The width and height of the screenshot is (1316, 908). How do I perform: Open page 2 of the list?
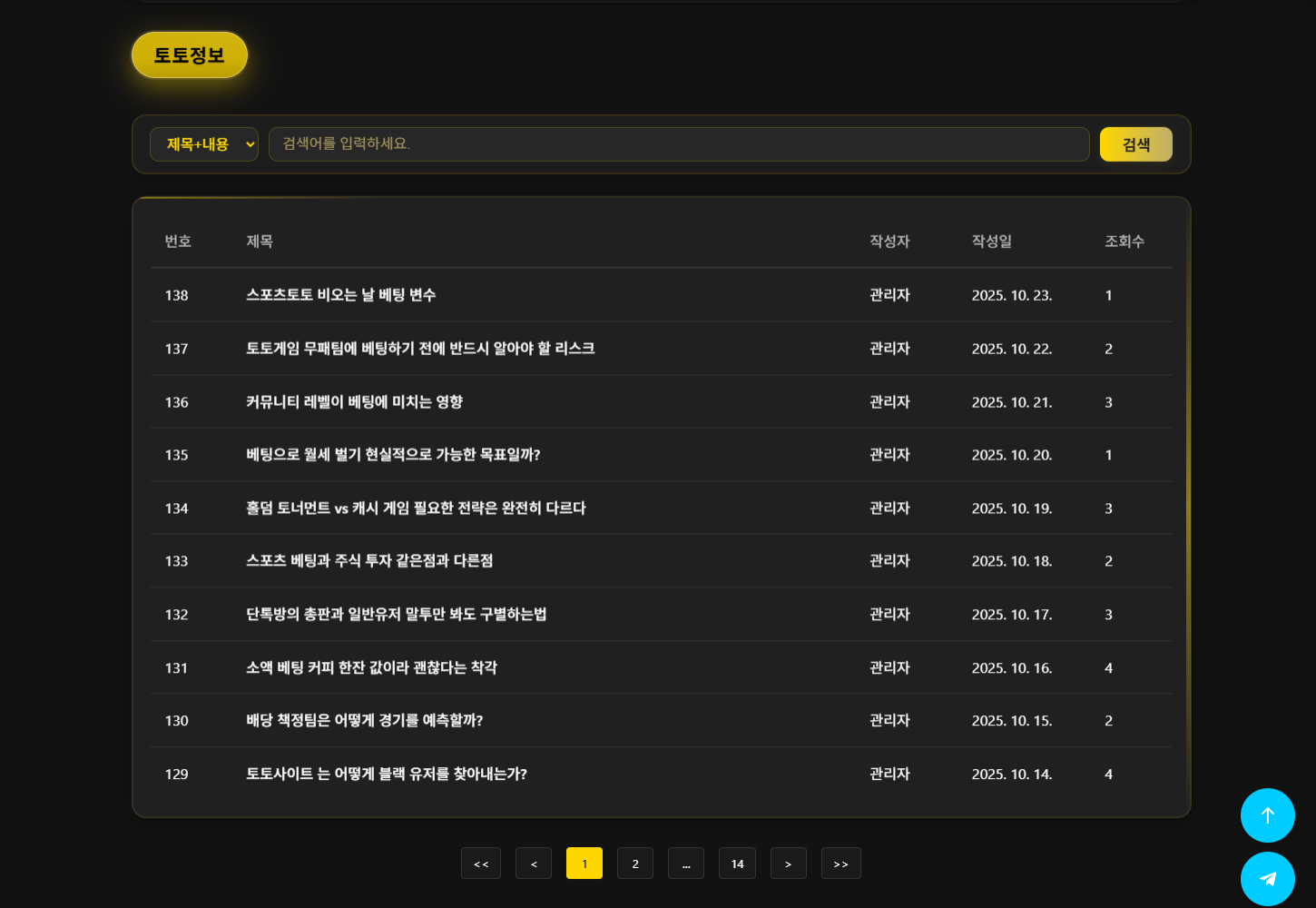635,864
